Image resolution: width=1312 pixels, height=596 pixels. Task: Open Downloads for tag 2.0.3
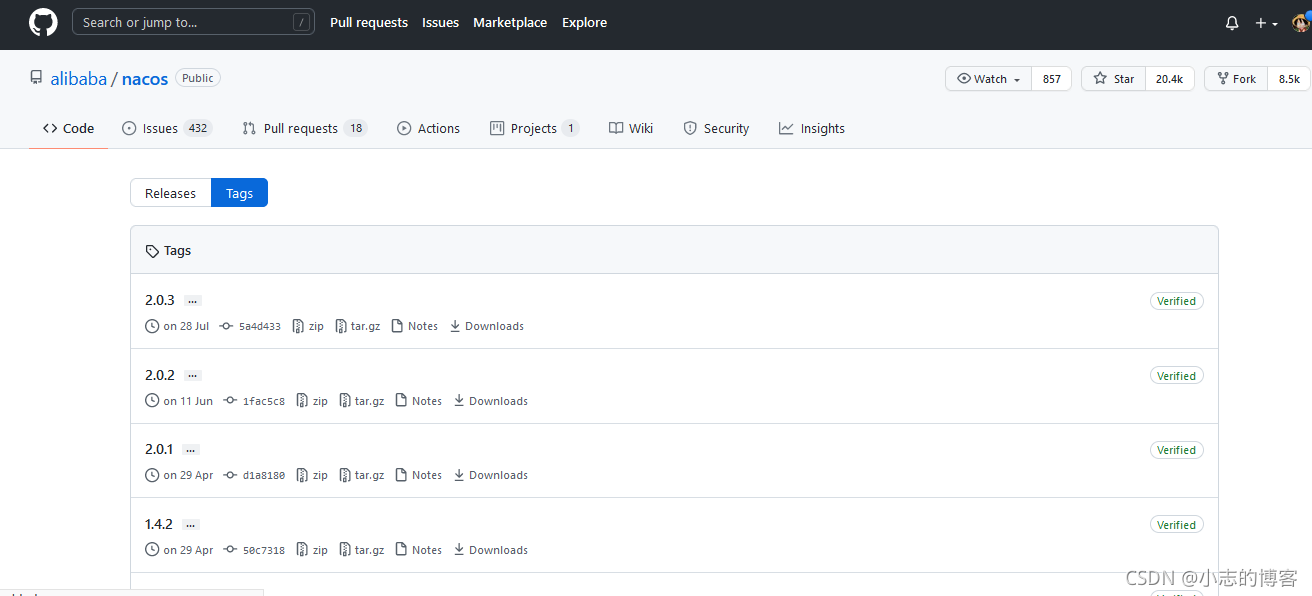(x=487, y=326)
